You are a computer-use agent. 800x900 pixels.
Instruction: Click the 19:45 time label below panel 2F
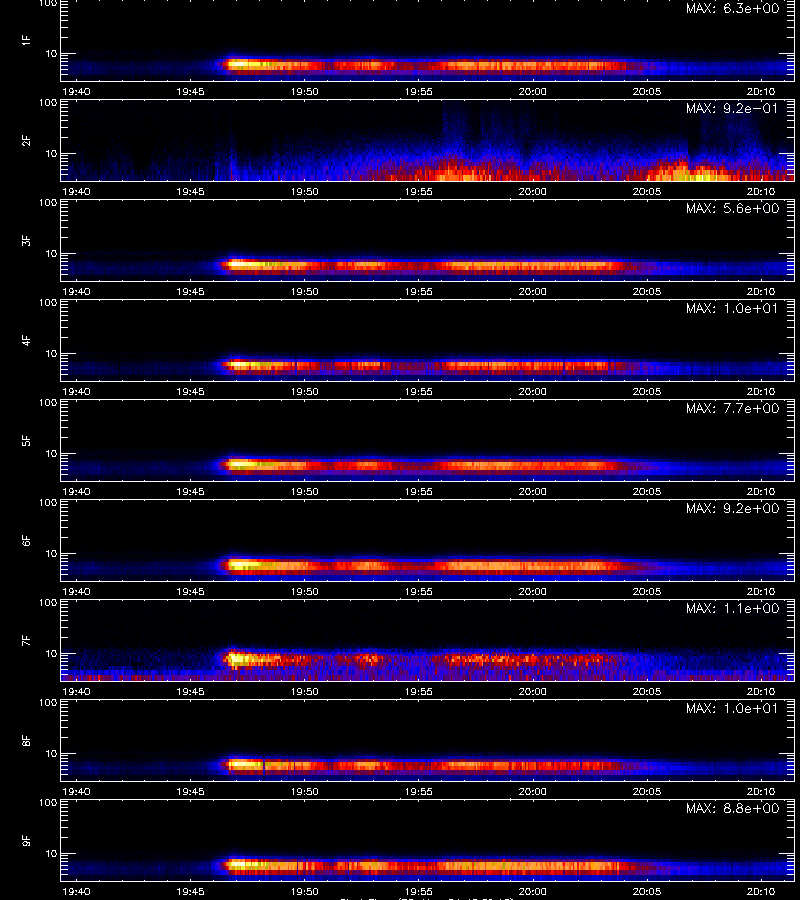[190, 191]
